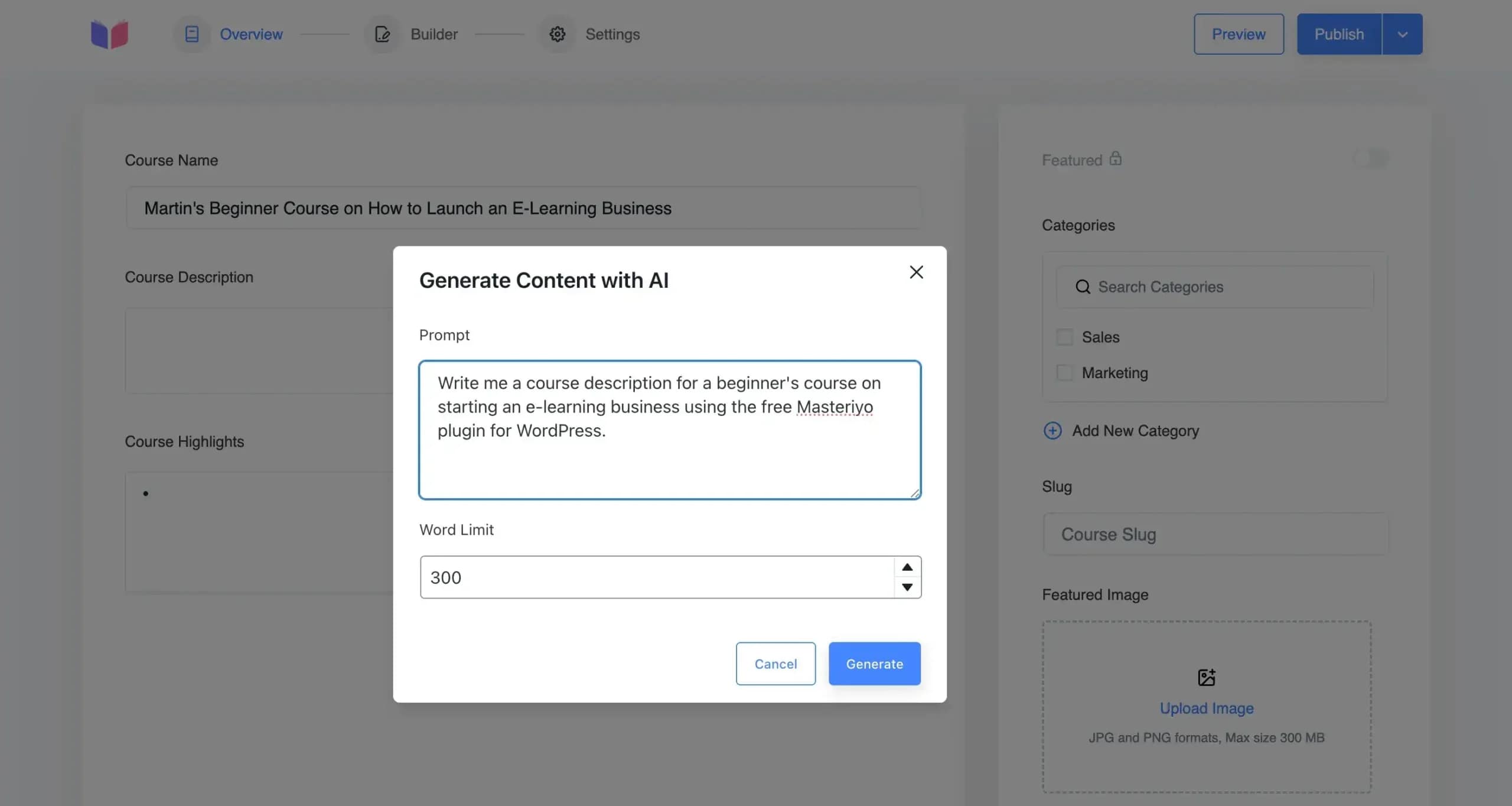Click the 'Word Limit' label
Image resolution: width=1512 pixels, height=806 pixels.
(457, 529)
